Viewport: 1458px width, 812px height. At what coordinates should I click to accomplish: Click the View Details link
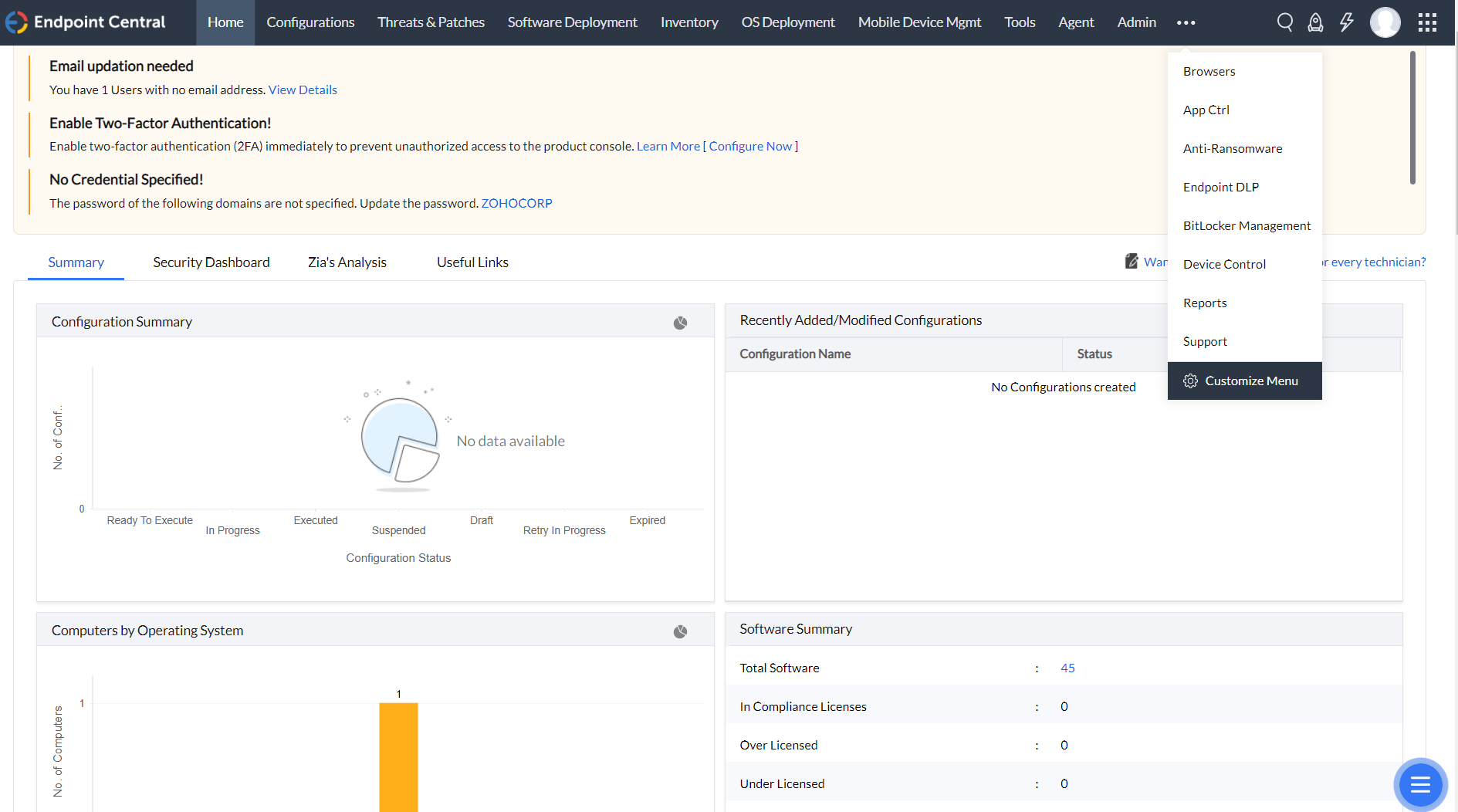pyautogui.click(x=303, y=90)
